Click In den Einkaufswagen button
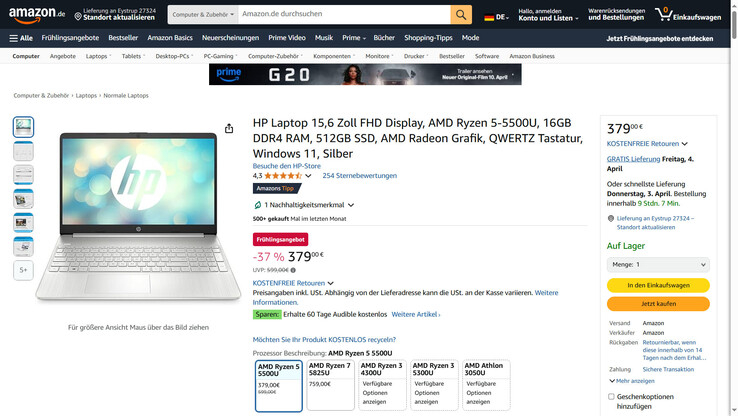Viewport: 738px width, 416px height. click(x=658, y=285)
